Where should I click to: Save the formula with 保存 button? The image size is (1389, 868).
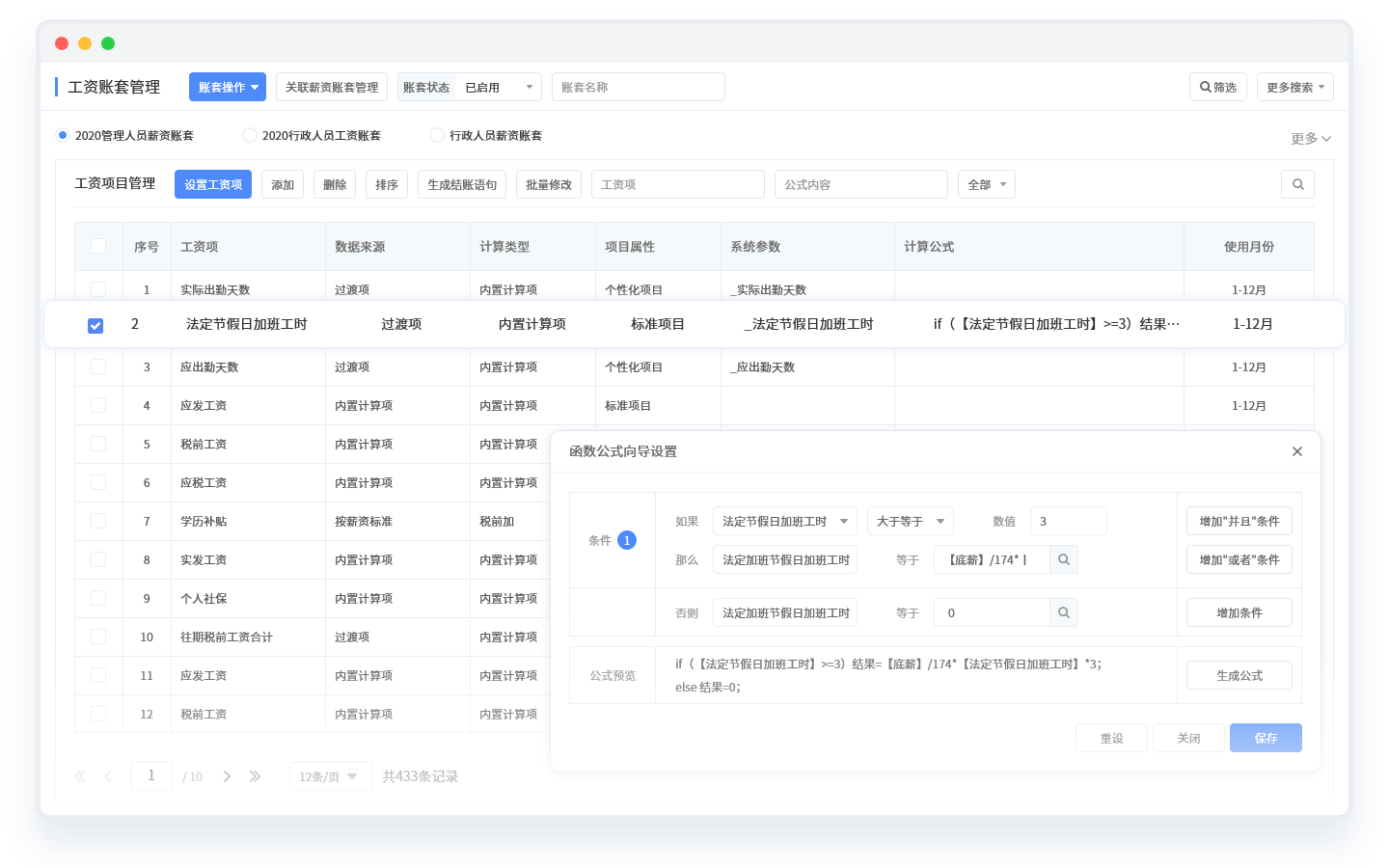pyautogui.click(x=1266, y=738)
